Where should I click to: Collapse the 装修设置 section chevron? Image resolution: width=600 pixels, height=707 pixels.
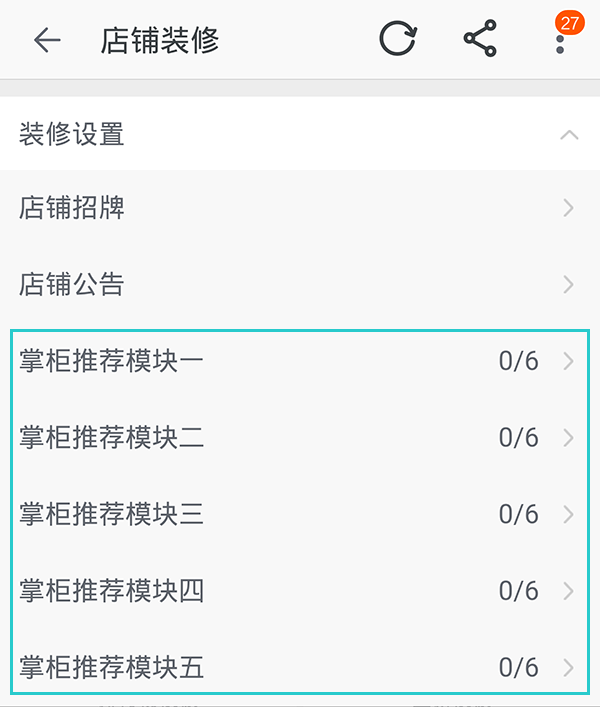pos(569,134)
